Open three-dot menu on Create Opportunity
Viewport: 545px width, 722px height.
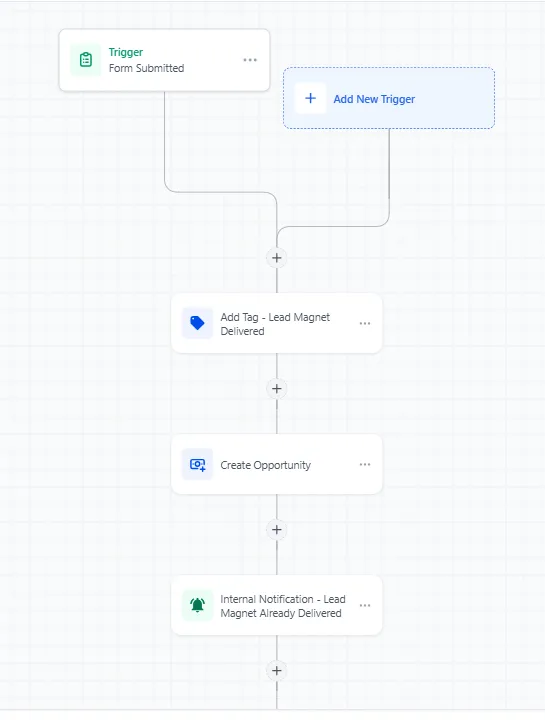coord(365,464)
